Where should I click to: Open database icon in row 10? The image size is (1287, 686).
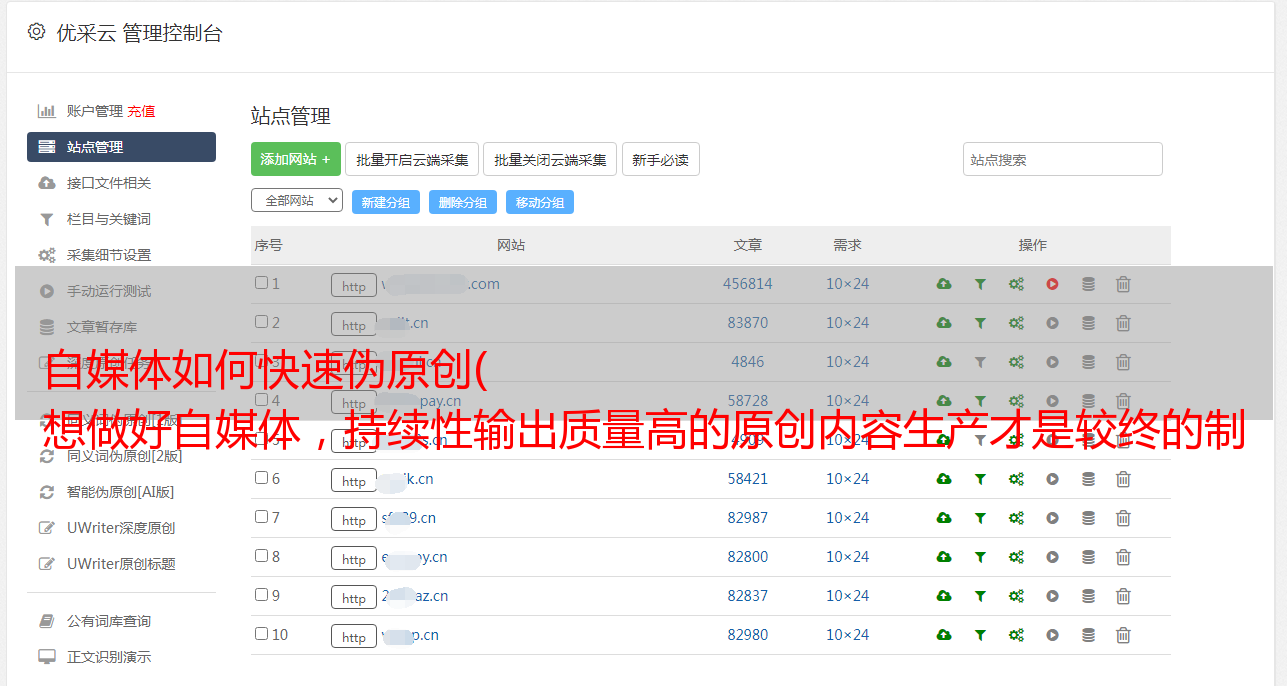tap(1088, 635)
